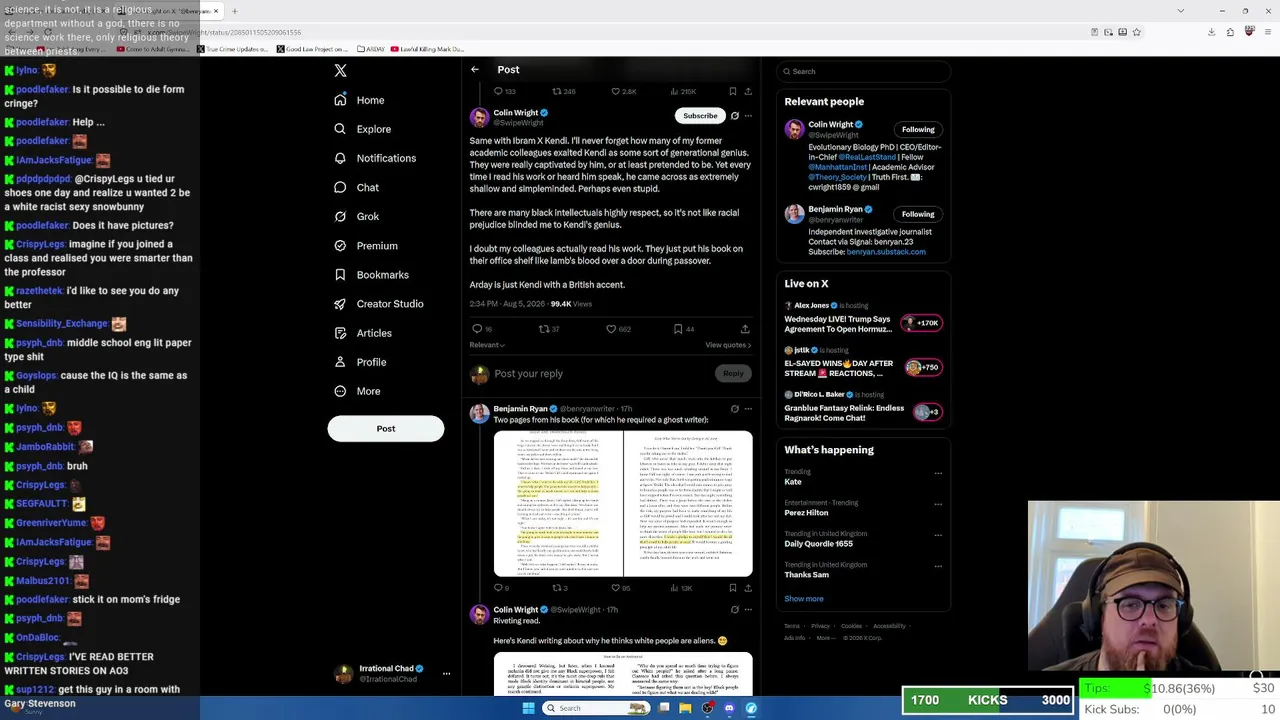Open more options for Kate trend

click(938, 473)
